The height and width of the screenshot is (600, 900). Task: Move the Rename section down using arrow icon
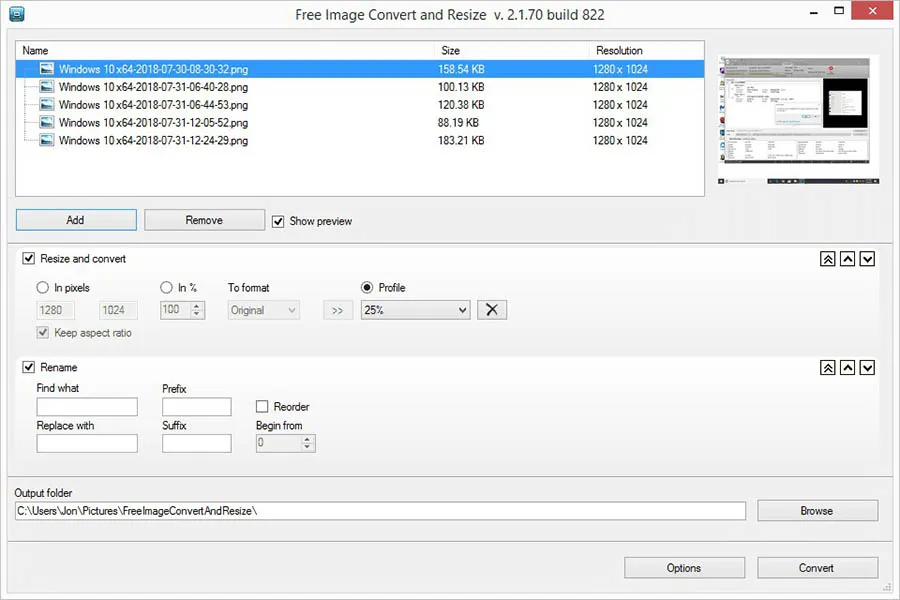click(867, 367)
